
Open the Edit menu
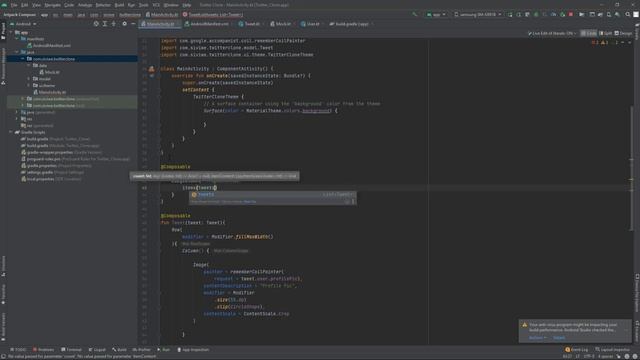(24, 5)
